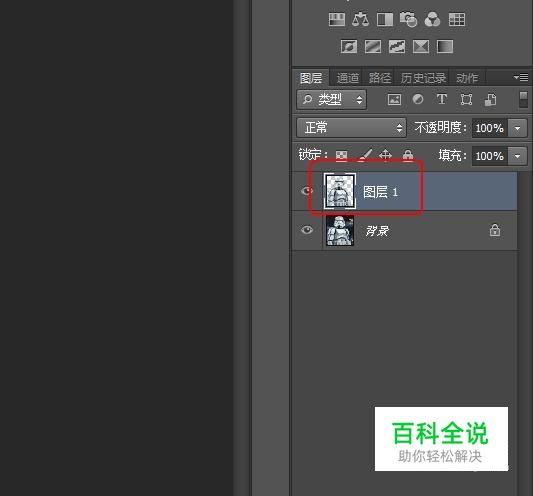
Task: Click the lock icon on 背景 layer
Action: (495, 230)
